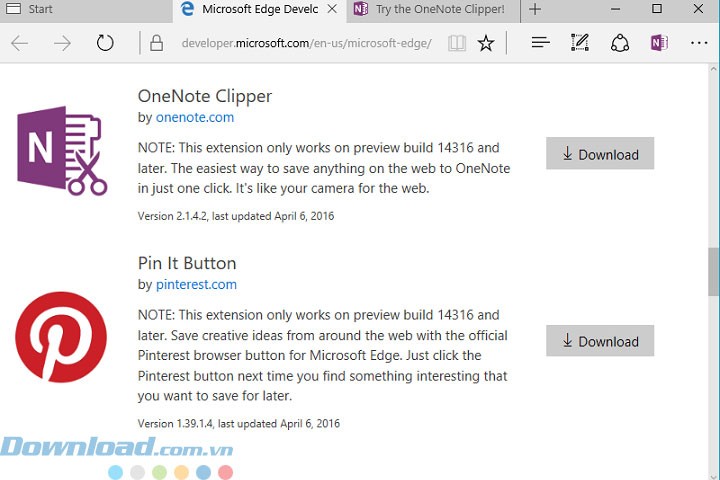Click the site lock icon
This screenshot has width=720, height=480.
[x=156, y=43]
